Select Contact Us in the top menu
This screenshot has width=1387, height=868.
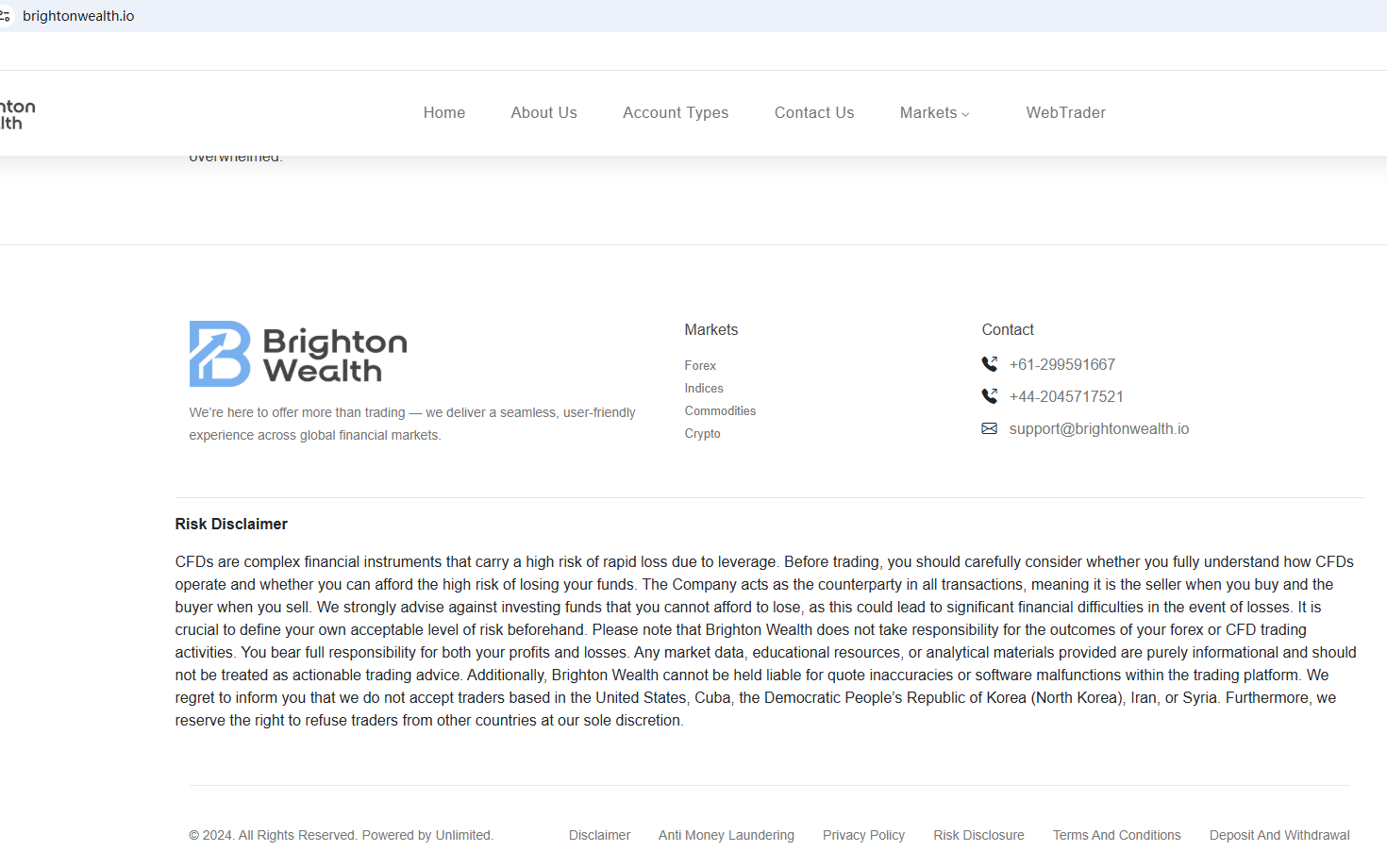click(x=814, y=113)
